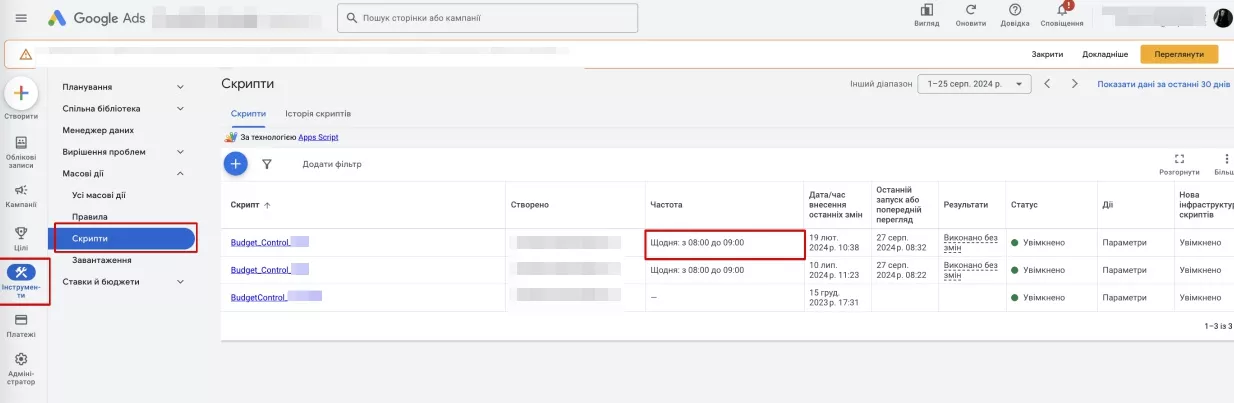Go to the next date range arrow
The image size is (1234, 403).
click(x=1074, y=84)
